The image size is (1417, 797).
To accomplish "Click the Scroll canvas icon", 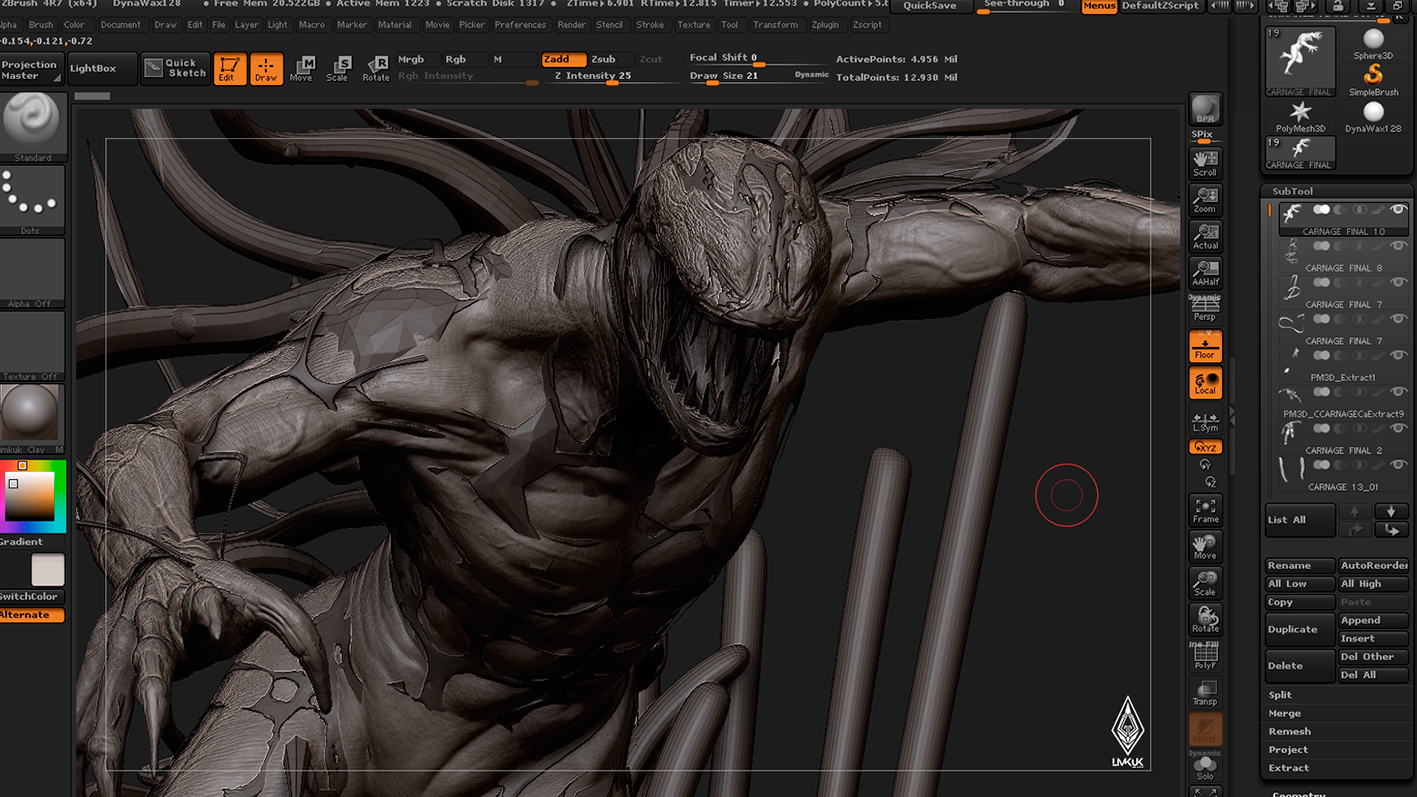I will [x=1205, y=163].
